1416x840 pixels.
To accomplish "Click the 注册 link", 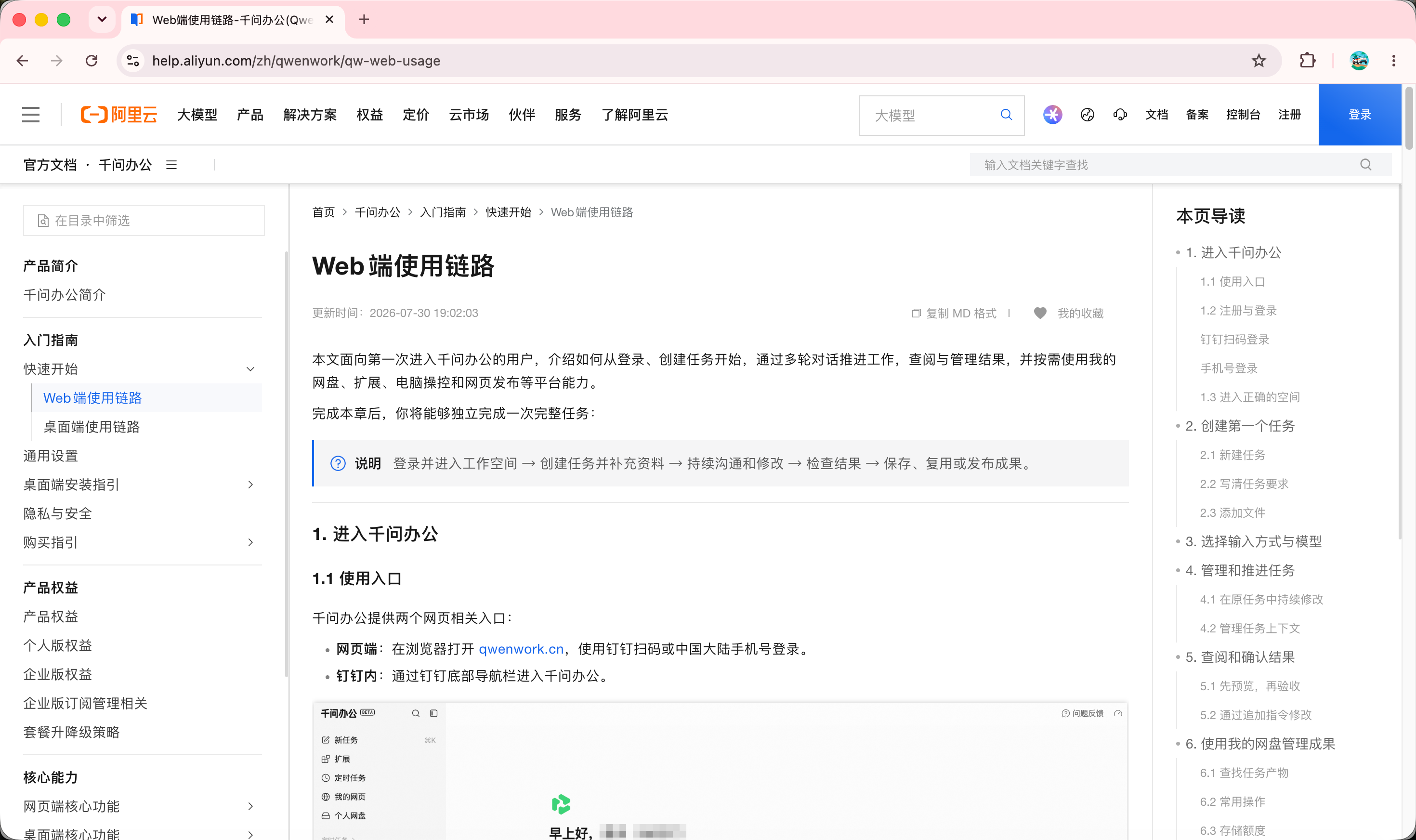I will pyautogui.click(x=1289, y=115).
